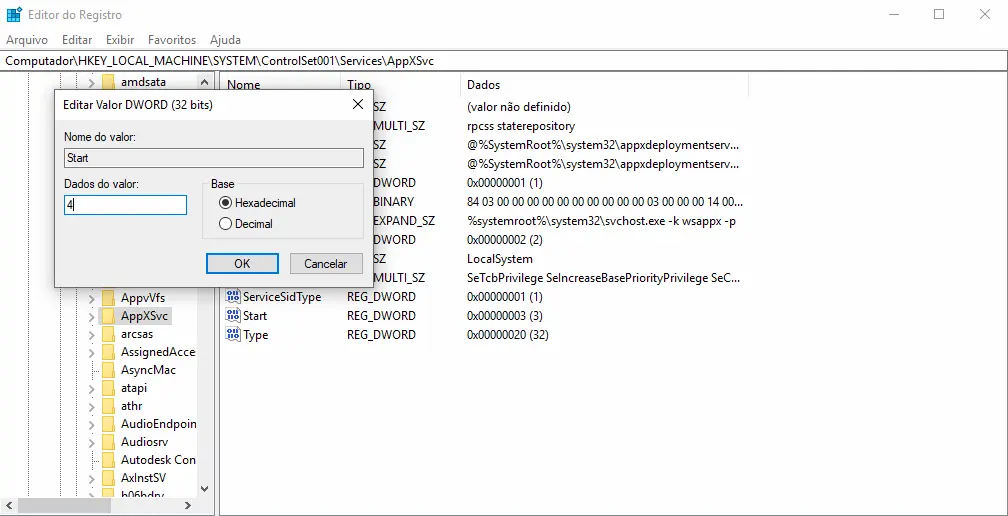The image size is (1008, 516).
Task: Select the ServiceSidType value row name
Action: click(x=282, y=297)
